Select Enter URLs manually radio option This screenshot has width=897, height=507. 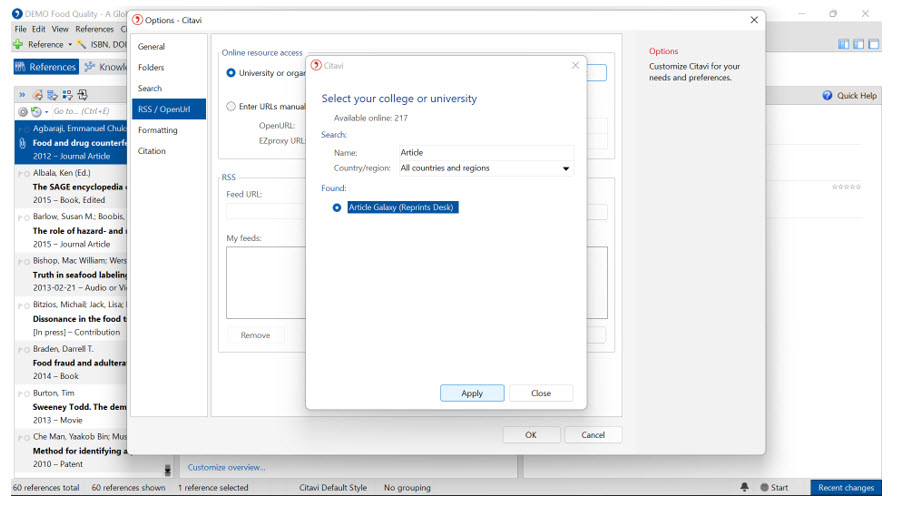(x=231, y=106)
